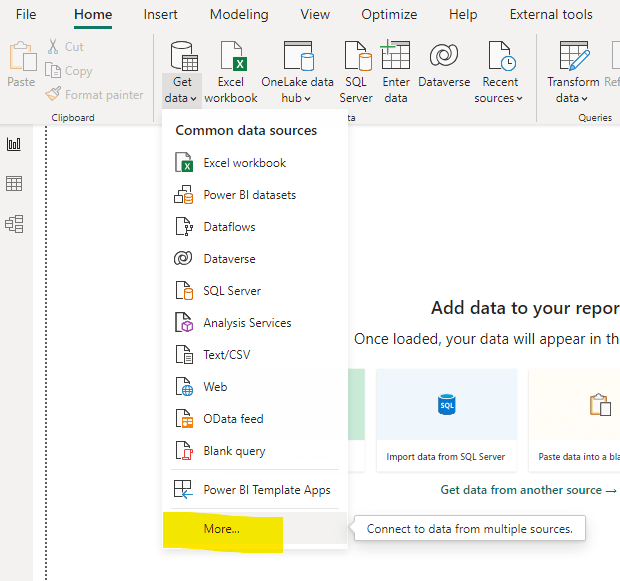Select Power BI Template Apps entry
Screen dimensions: 620x581
click(266, 490)
